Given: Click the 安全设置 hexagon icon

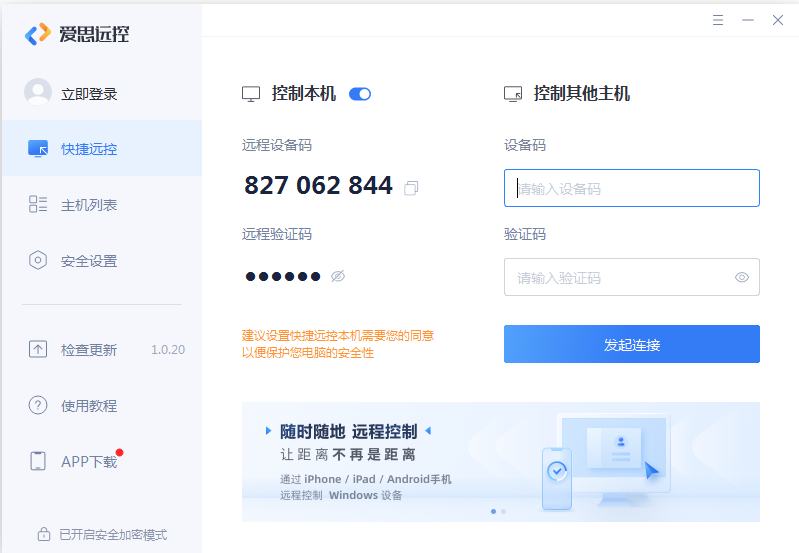Looking at the screenshot, I should click(38, 260).
